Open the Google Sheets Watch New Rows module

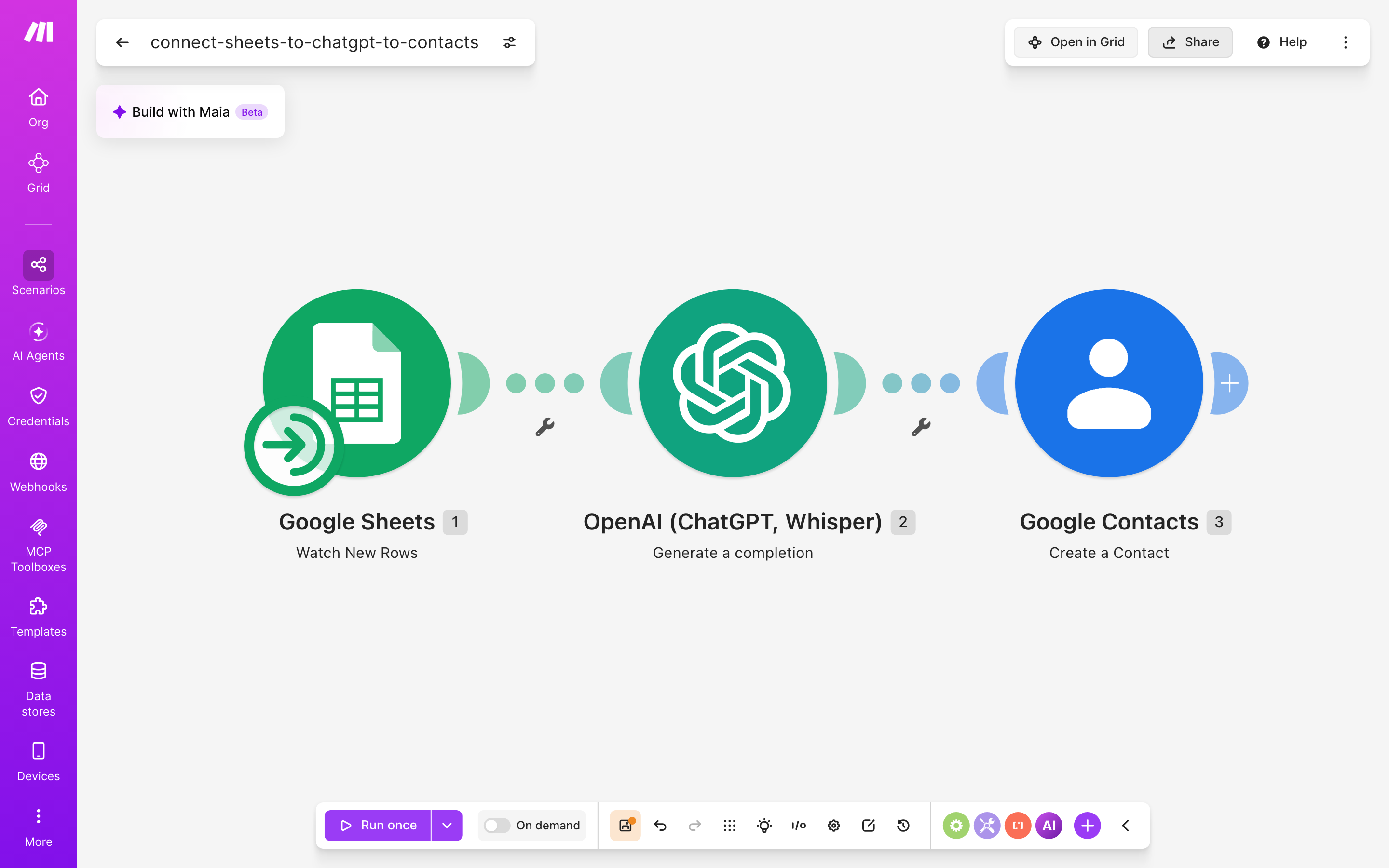coord(357,383)
